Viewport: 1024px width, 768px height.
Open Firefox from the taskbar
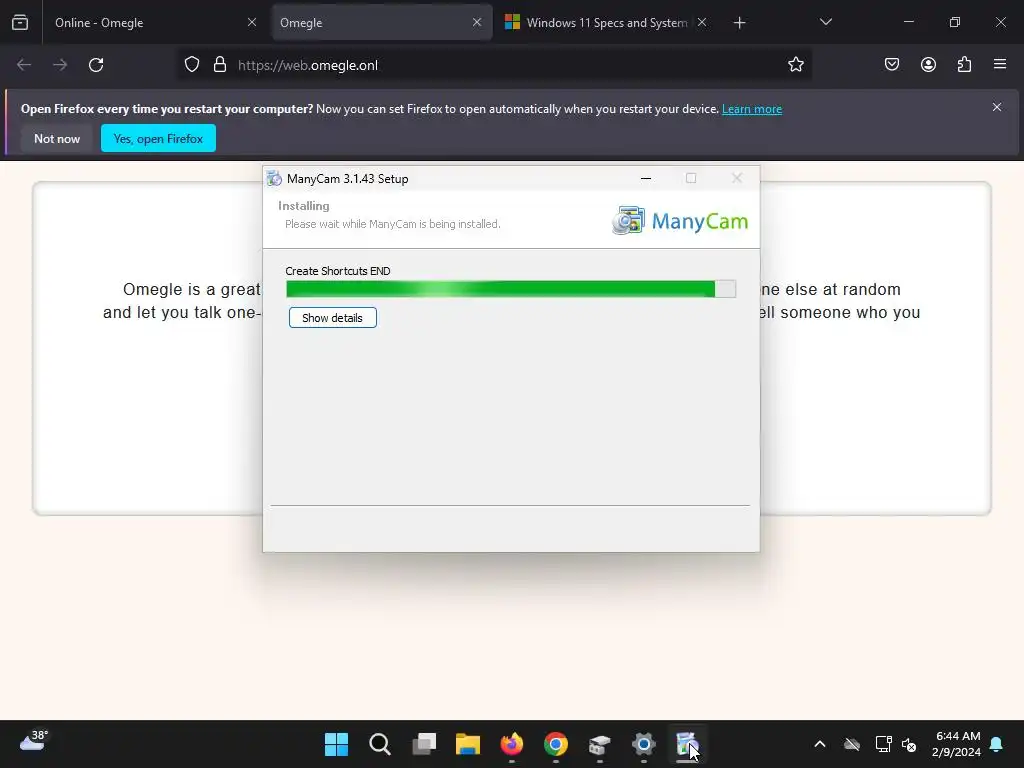point(512,744)
